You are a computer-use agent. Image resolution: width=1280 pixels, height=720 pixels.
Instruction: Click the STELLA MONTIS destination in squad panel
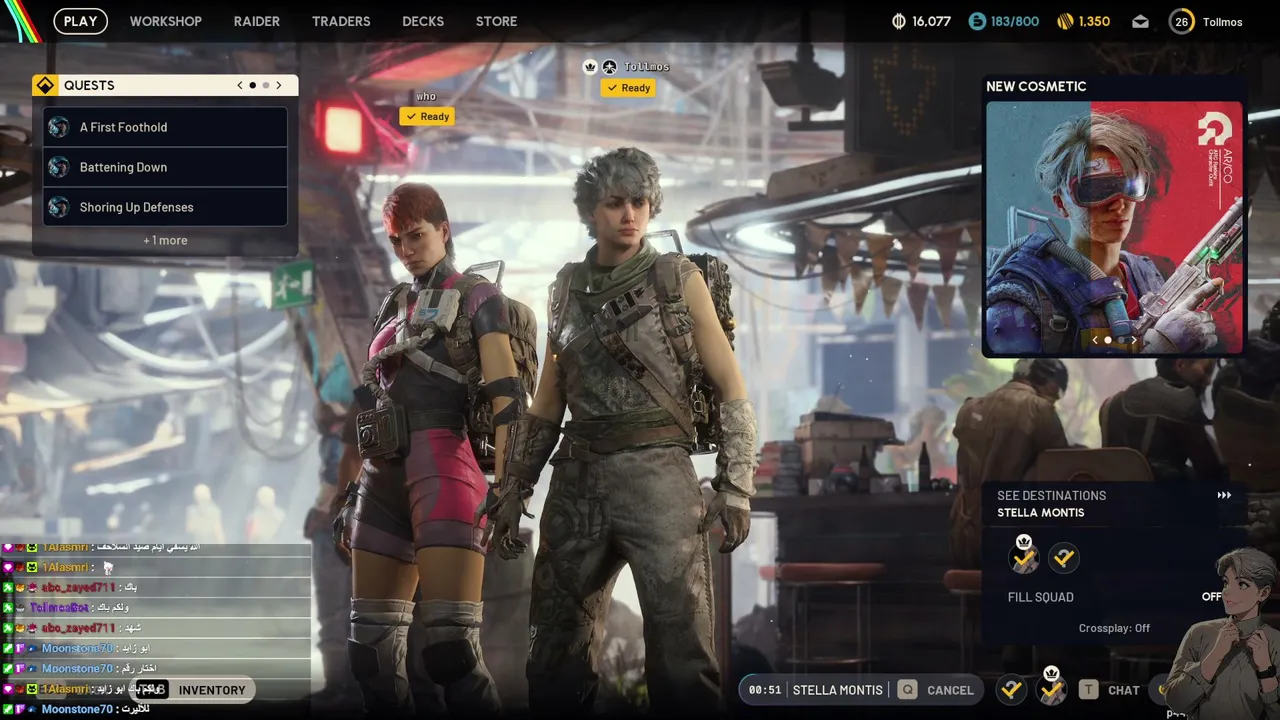(x=1040, y=513)
